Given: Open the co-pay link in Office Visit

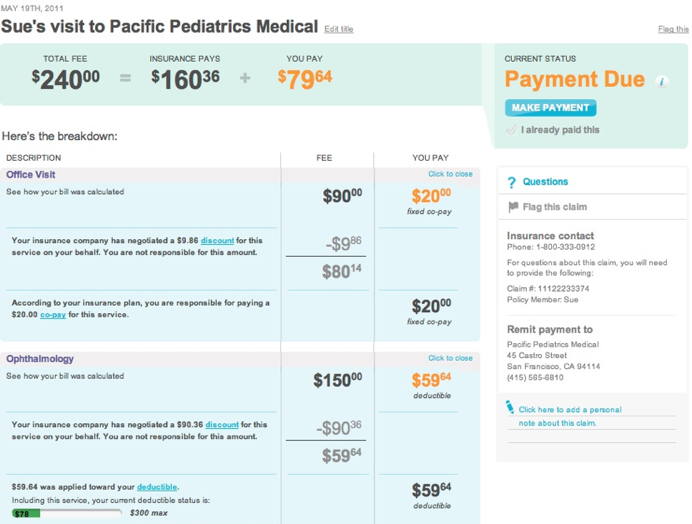Looking at the screenshot, I should tap(53, 315).
